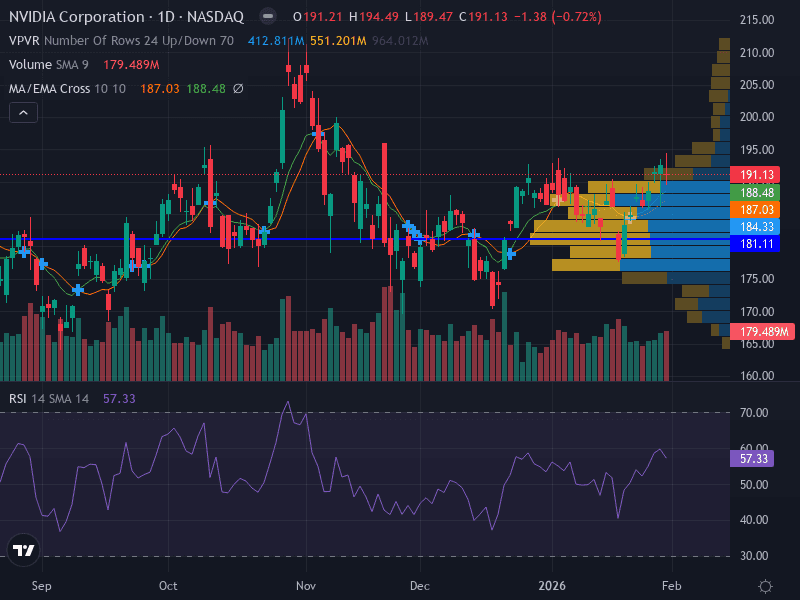Click the blue 181.11 horizontal line label
Screen dimensions: 800x600
click(756, 244)
